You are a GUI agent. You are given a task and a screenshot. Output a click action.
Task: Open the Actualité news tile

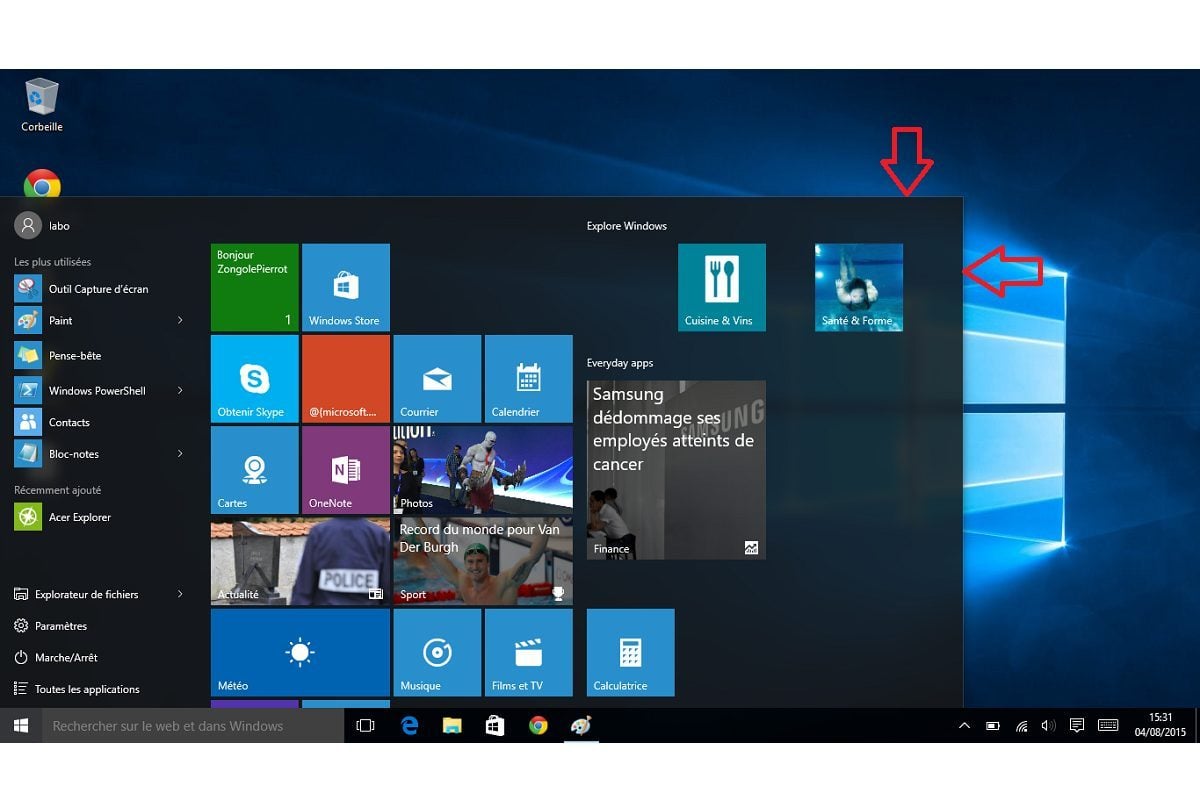pyautogui.click(x=300, y=561)
